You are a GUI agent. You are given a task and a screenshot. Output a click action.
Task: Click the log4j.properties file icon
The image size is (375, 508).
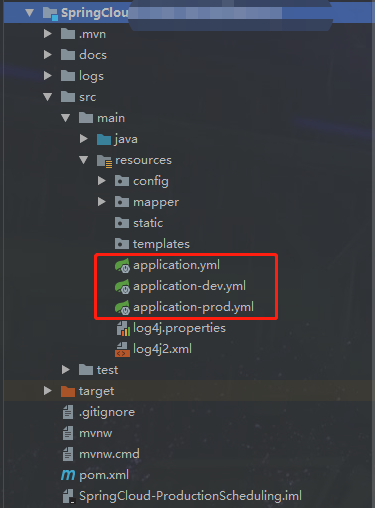(x=123, y=328)
